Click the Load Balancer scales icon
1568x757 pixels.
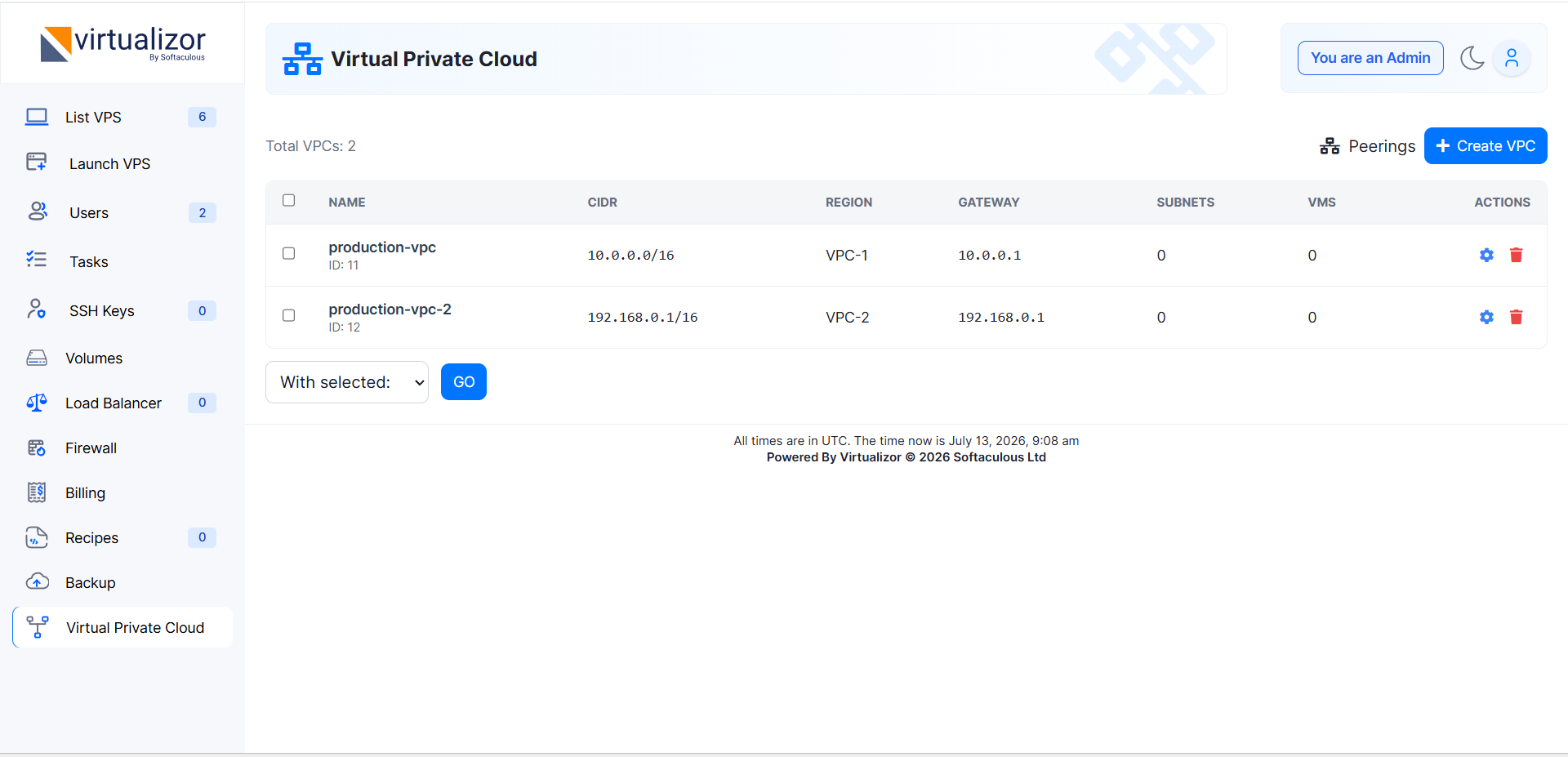pos(37,403)
